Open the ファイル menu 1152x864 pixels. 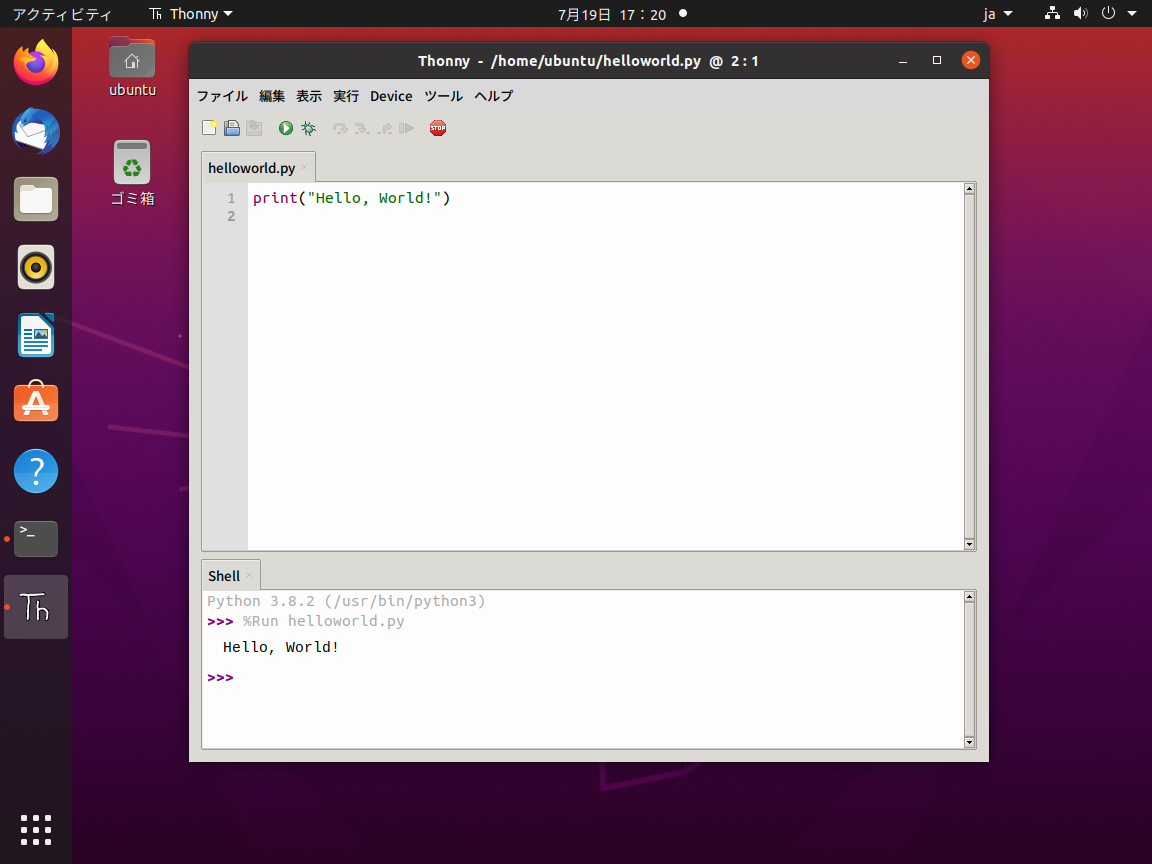coord(222,96)
